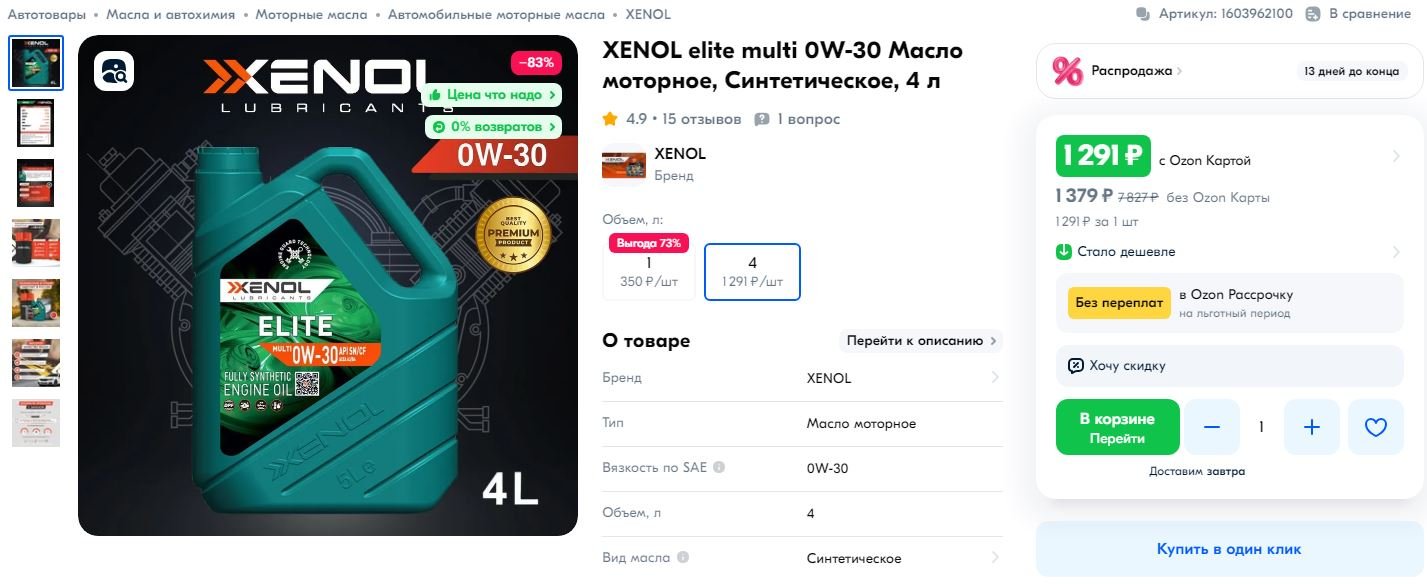The image size is (1427, 584).
Task: Add product to favorites with heart icon
Action: (x=1376, y=427)
